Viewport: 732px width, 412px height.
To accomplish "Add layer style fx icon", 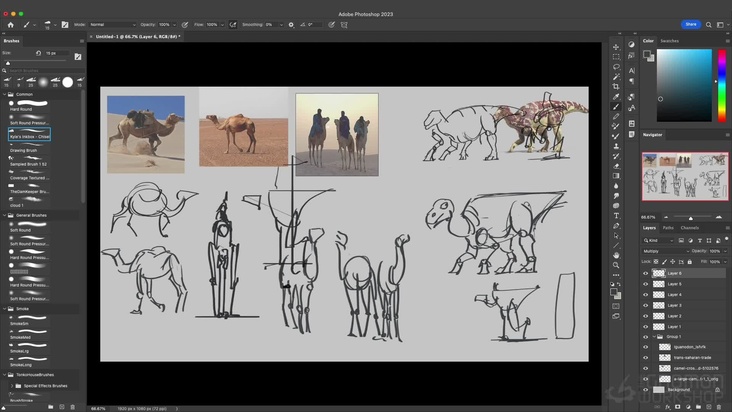I will pyautogui.click(x=668, y=407).
